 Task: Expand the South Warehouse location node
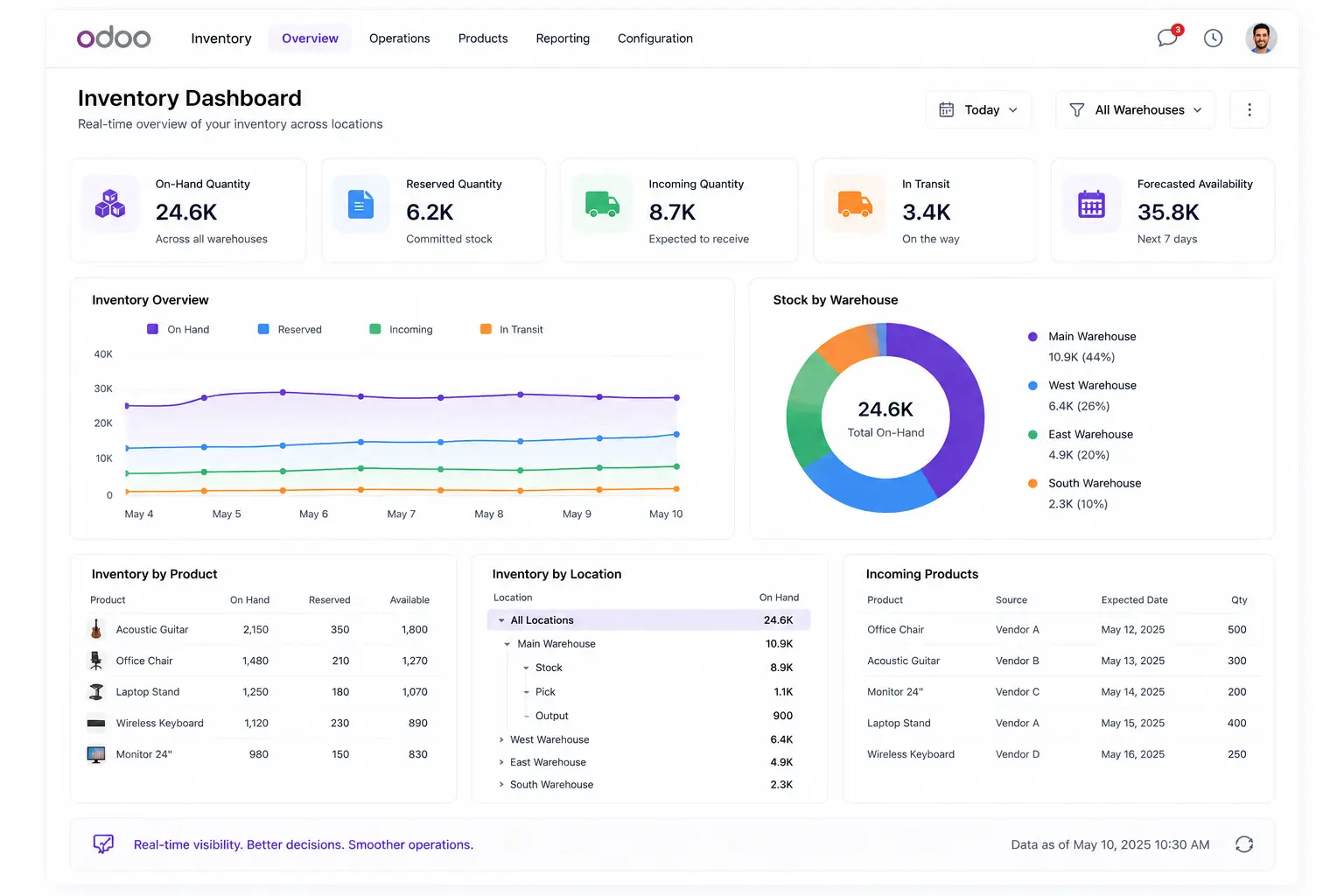click(501, 785)
